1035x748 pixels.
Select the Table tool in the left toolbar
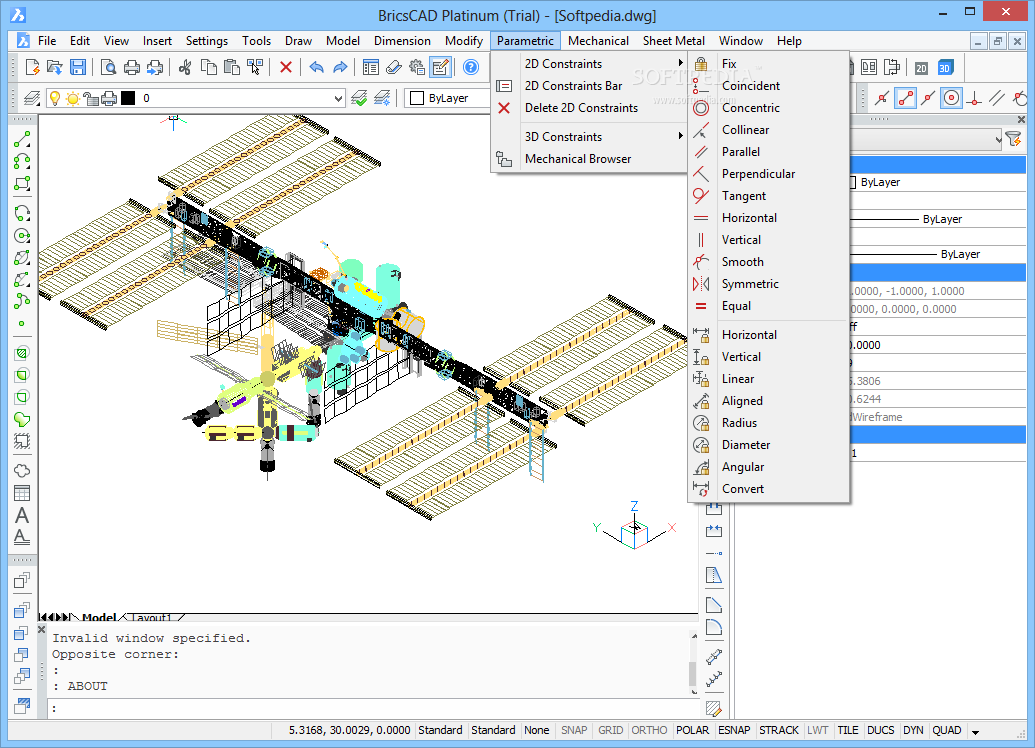(22, 493)
